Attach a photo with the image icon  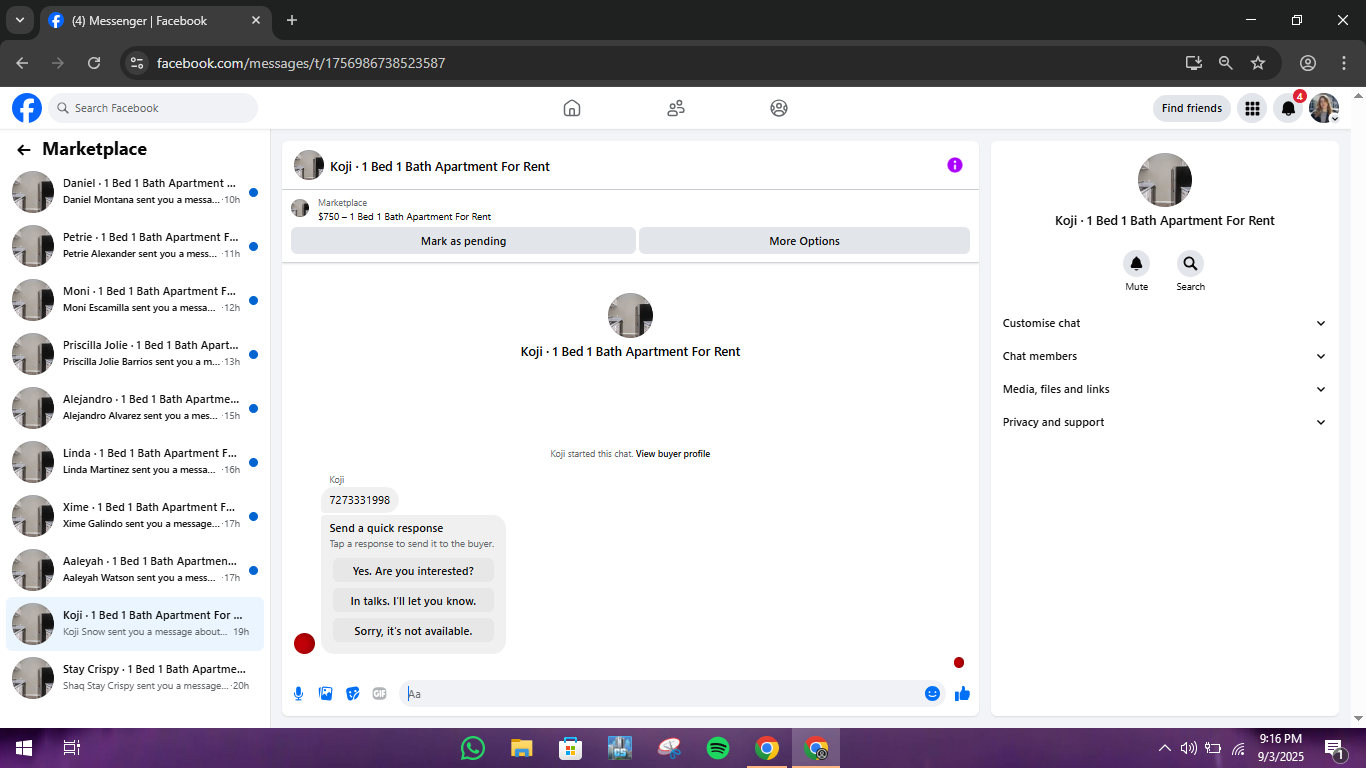(x=325, y=693)
